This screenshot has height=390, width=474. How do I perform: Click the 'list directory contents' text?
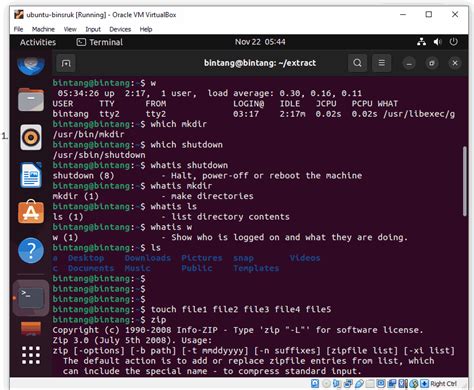[x=230, y=217]
